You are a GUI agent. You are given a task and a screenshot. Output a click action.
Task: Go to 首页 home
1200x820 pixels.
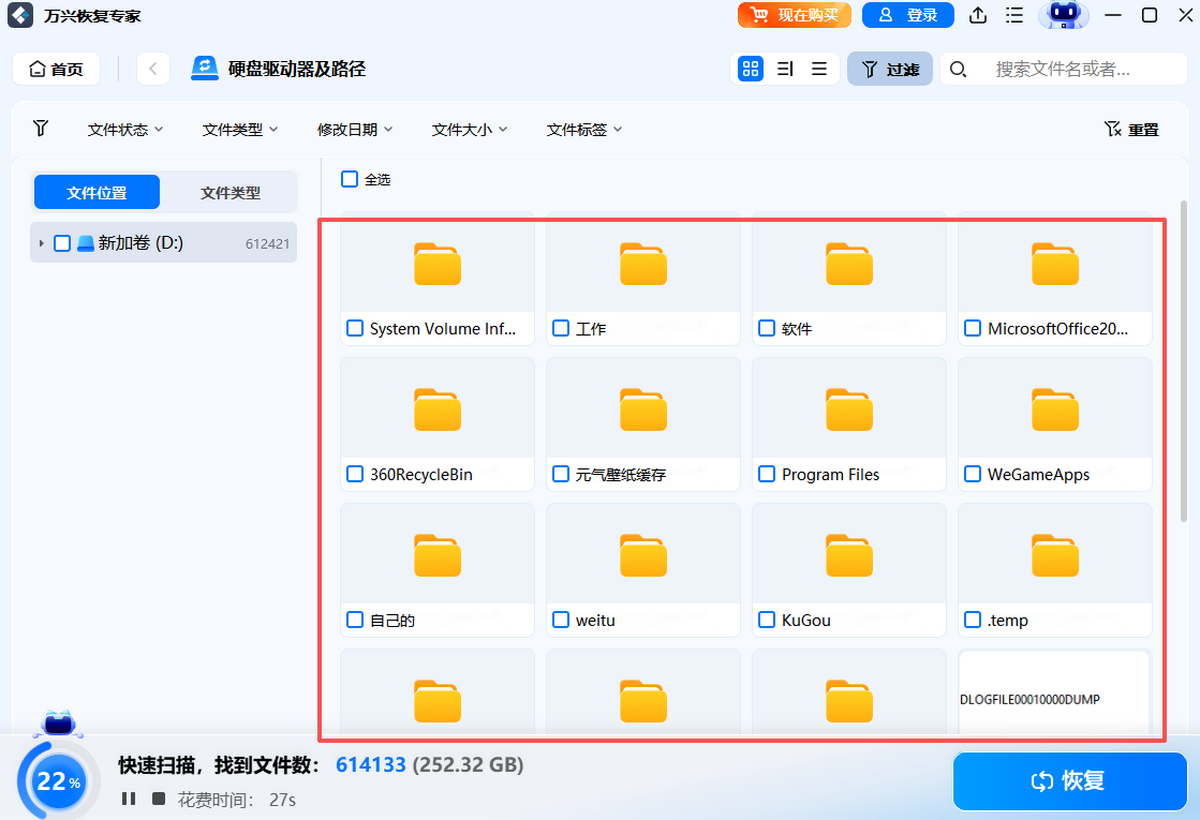(56, 69)
